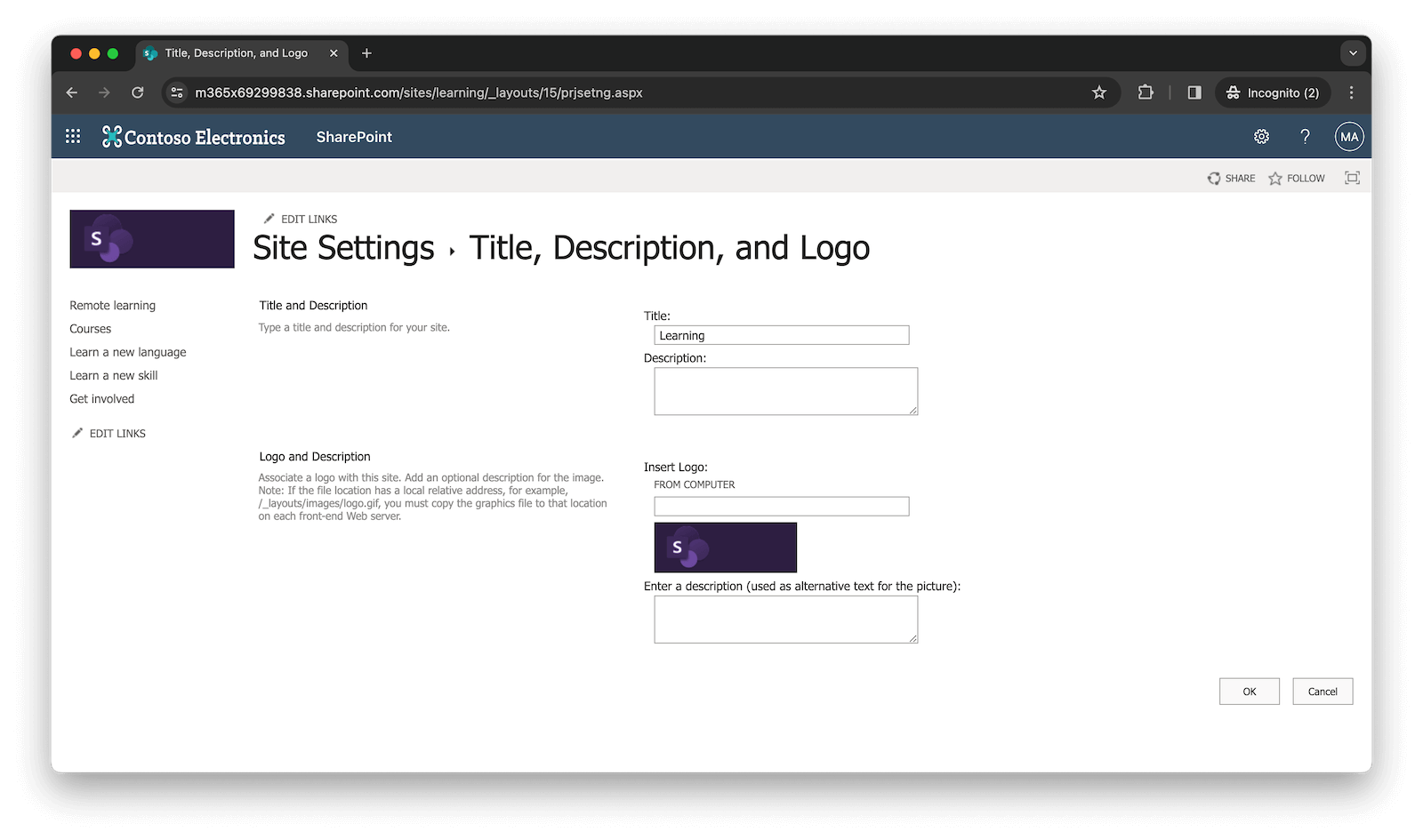Open the SharePoint settings gear

pos(1260,136)
